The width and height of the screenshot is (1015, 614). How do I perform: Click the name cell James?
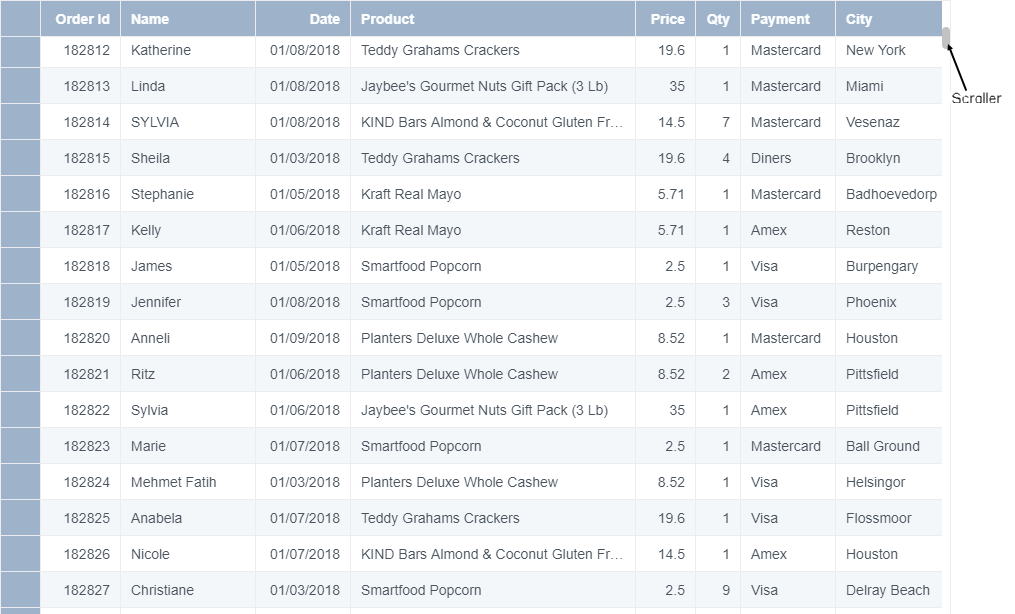click(188, 267)
